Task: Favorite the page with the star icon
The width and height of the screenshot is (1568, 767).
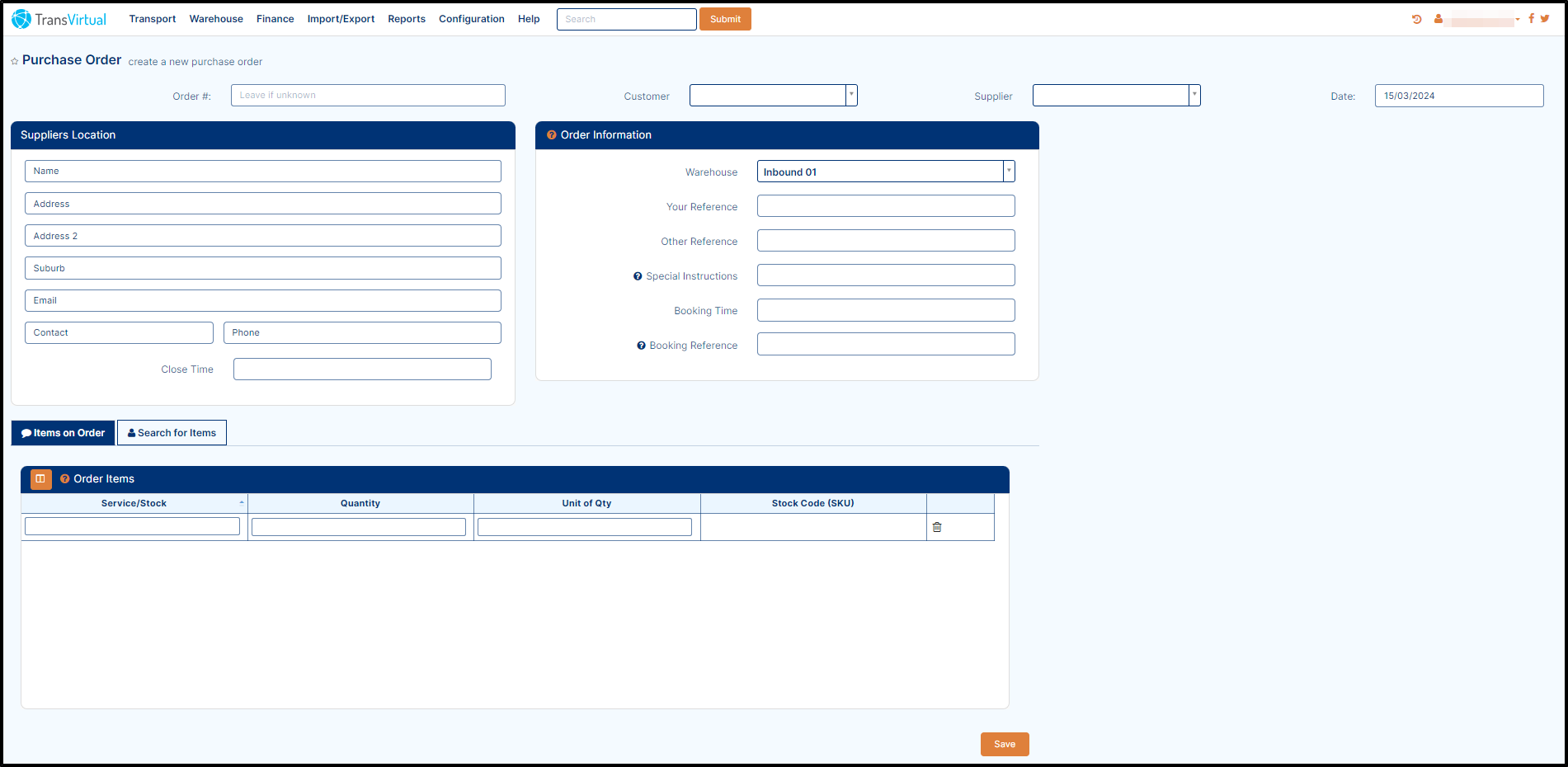Action: tap(15, 62)
